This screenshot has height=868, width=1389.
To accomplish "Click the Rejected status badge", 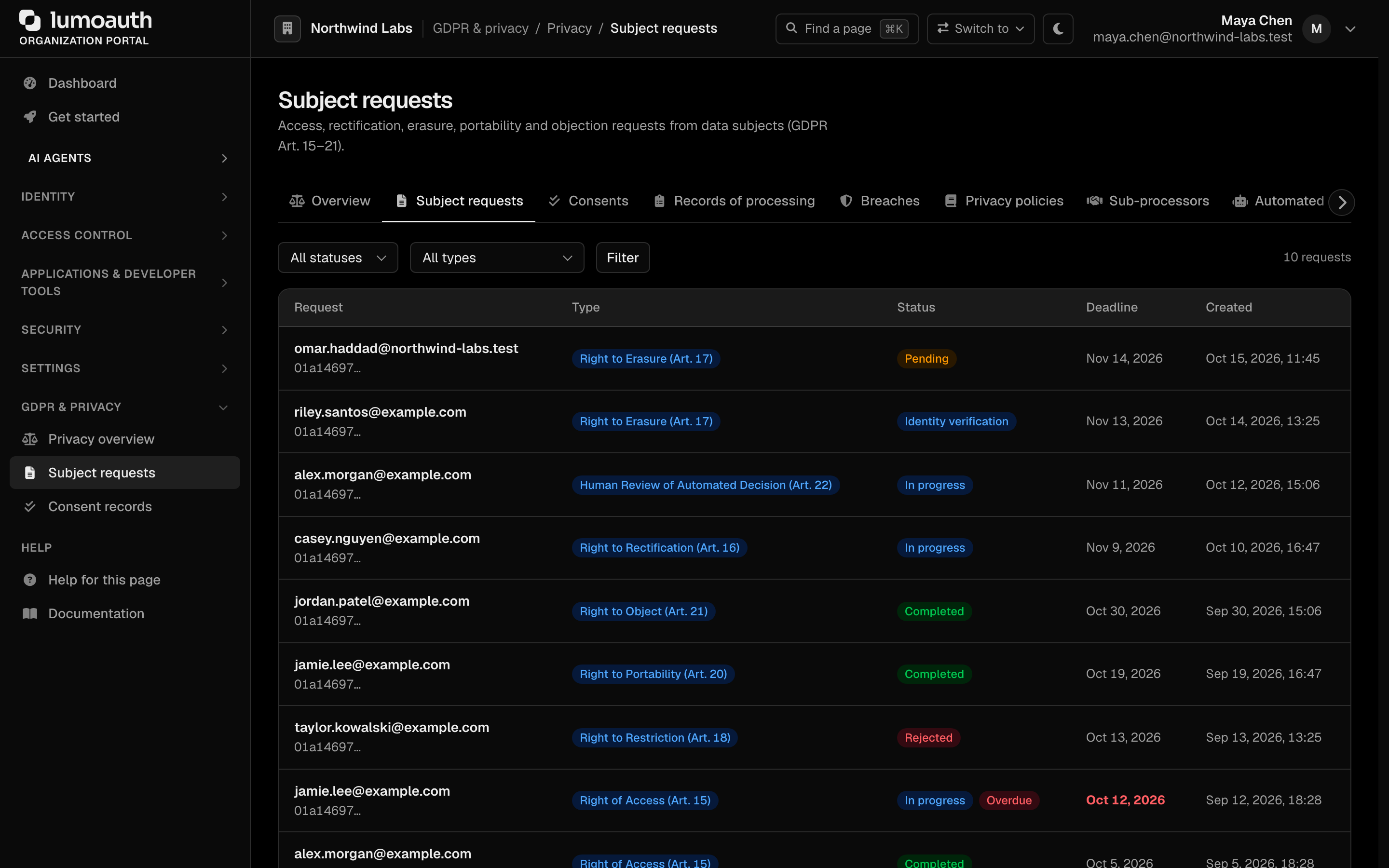I will pyautogui.click(x=928, y=738).
